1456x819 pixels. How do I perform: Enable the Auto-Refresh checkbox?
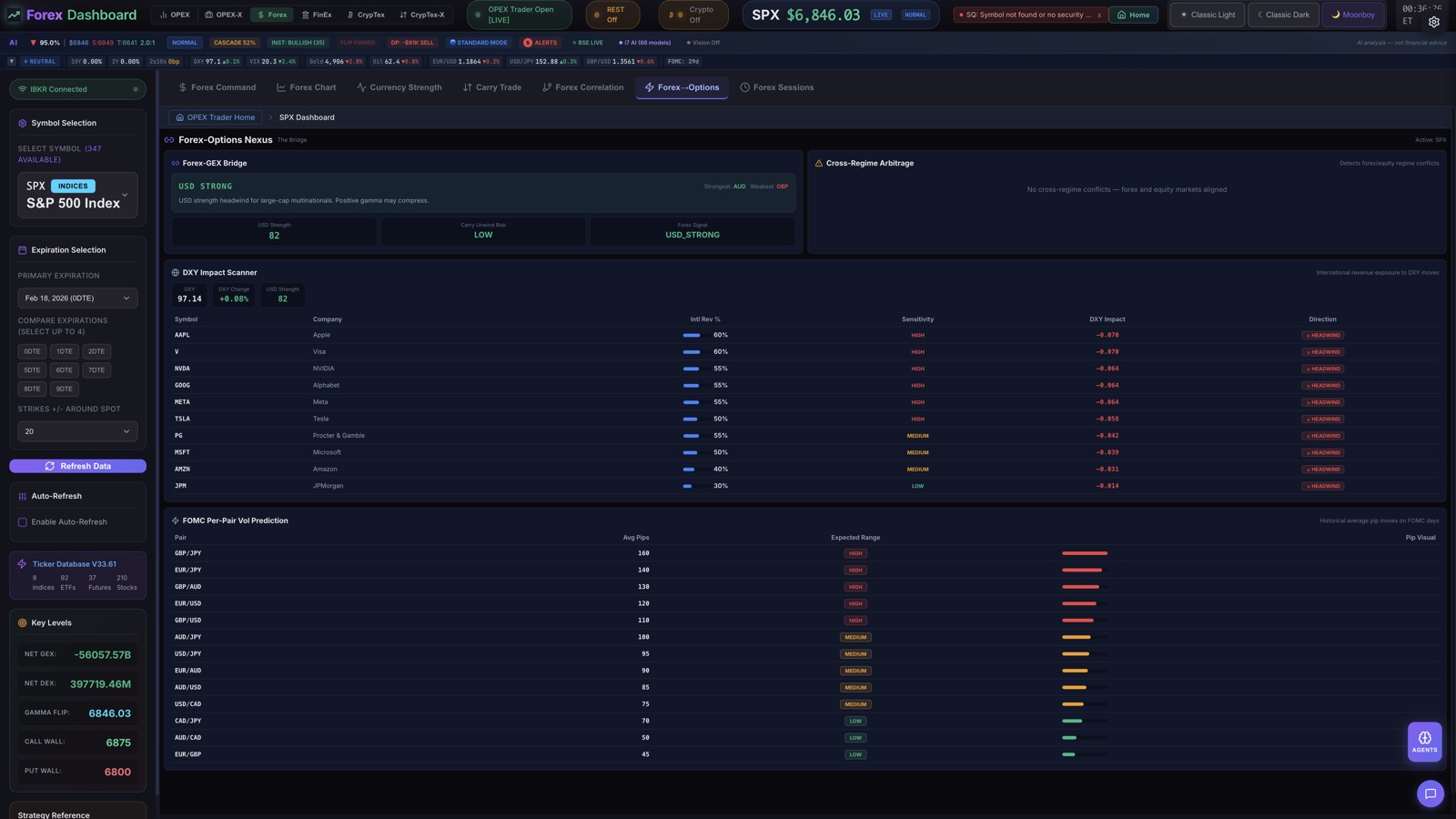click(x=23, y=521)
